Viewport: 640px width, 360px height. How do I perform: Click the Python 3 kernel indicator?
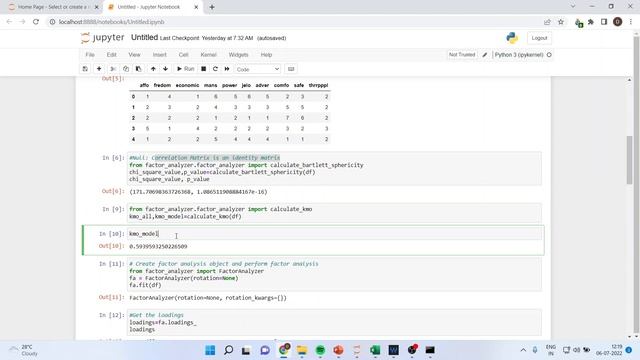coord(523,55)
